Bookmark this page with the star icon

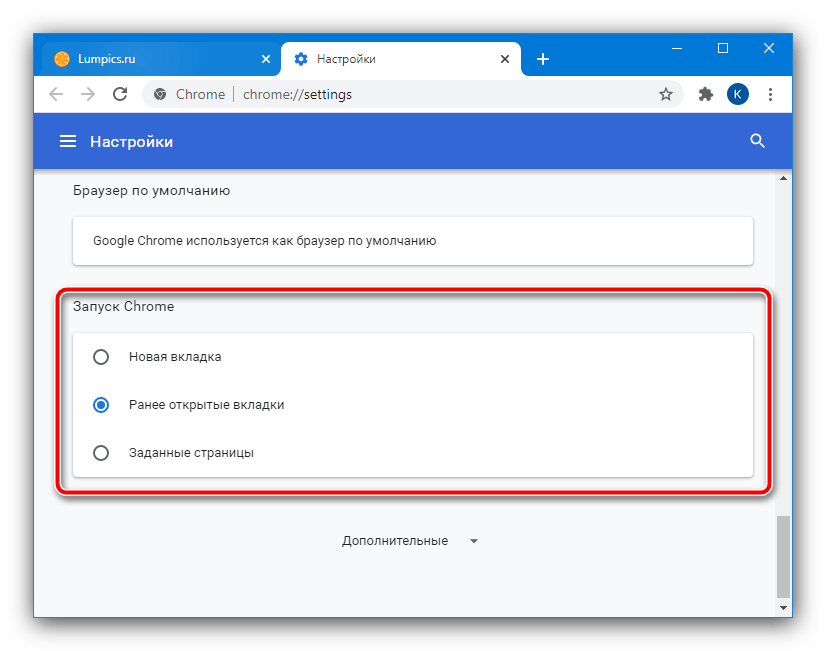click(666, 94)
